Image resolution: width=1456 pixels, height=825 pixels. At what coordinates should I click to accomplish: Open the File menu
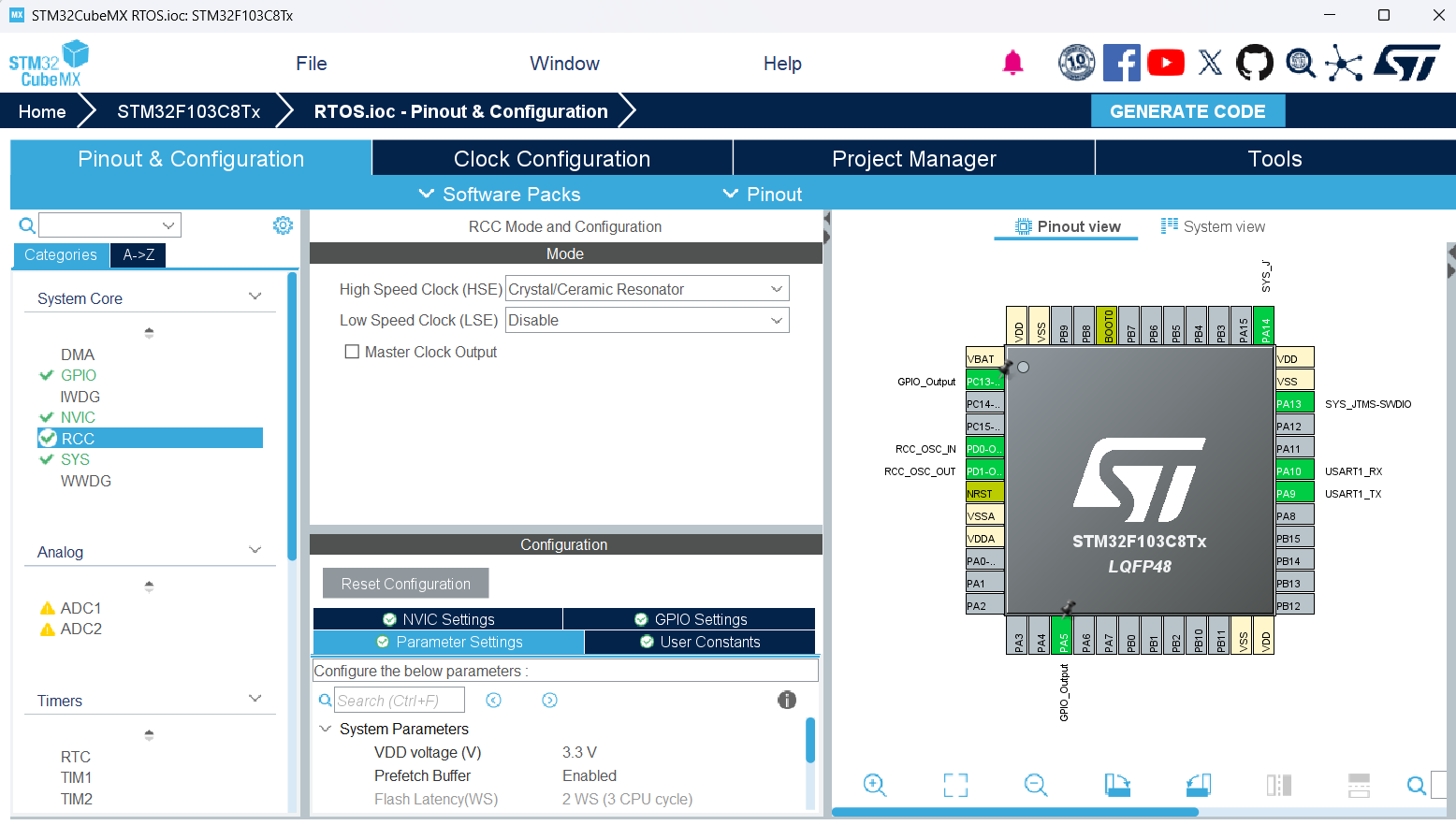(312, 64)
